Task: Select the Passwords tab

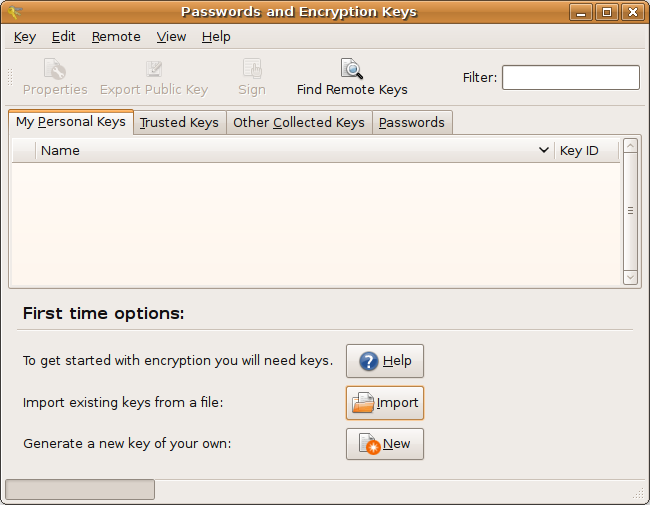Action: (412, 123)
